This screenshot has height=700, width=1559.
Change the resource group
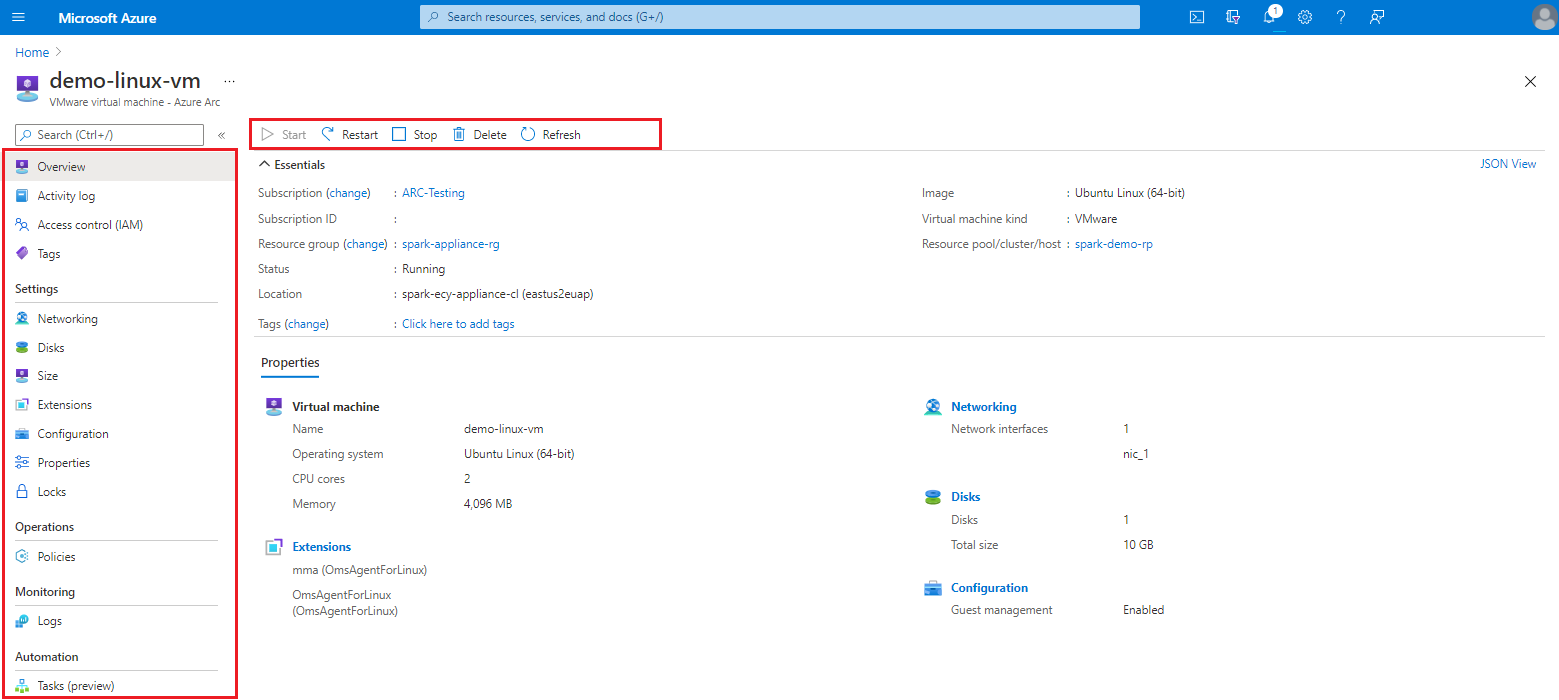coord(365,244)
